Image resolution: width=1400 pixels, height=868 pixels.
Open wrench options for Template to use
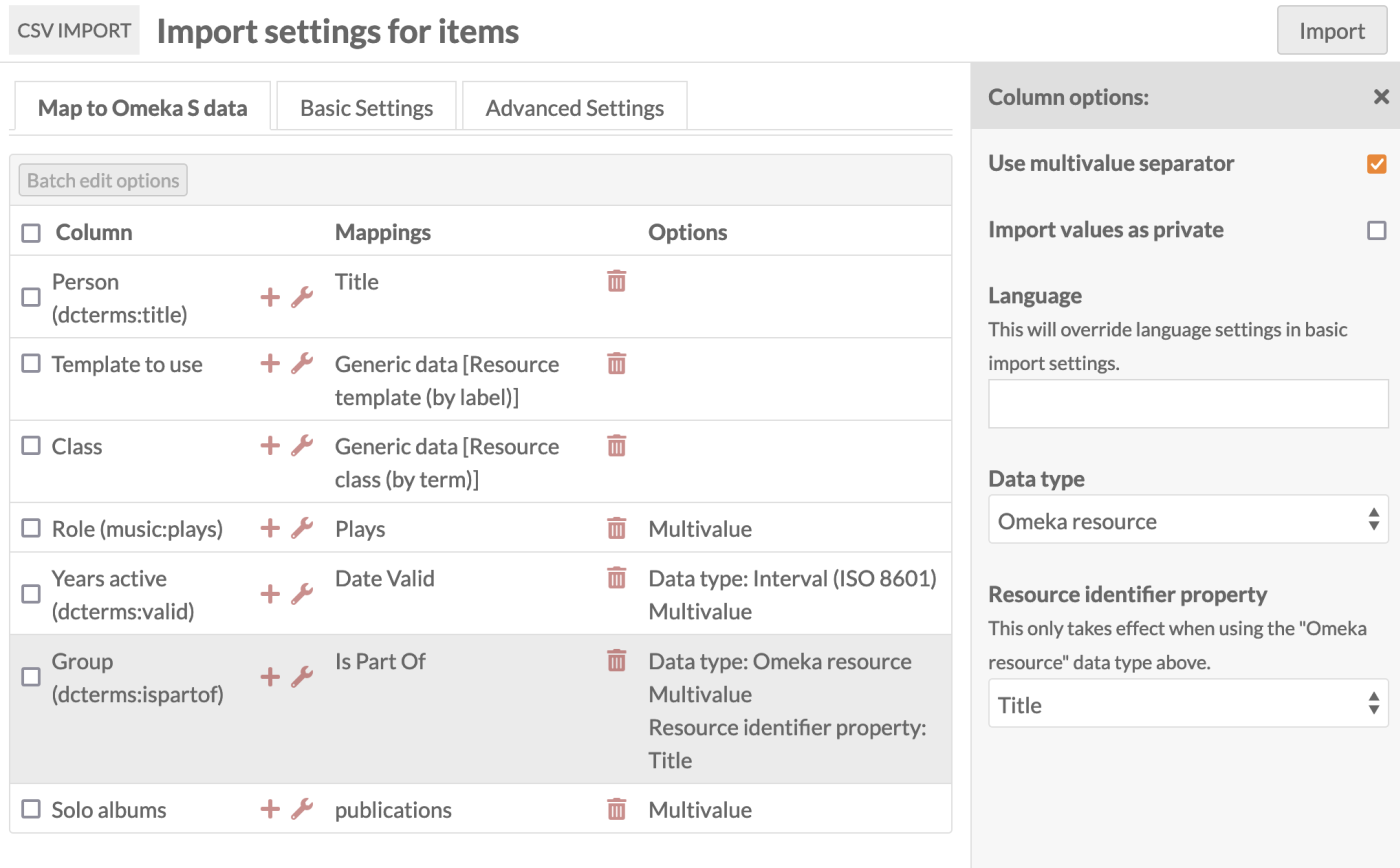(302, 364)
